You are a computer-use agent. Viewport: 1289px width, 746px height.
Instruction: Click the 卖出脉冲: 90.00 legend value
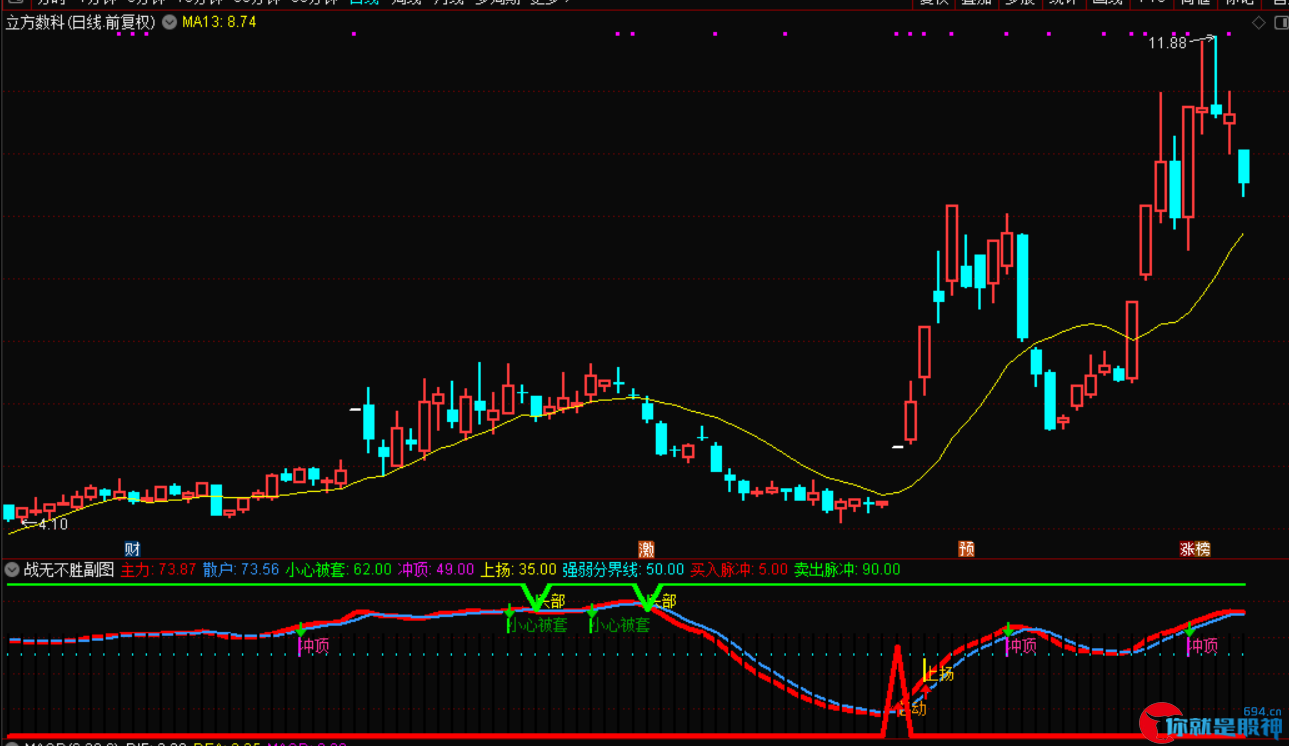[847, 570]
